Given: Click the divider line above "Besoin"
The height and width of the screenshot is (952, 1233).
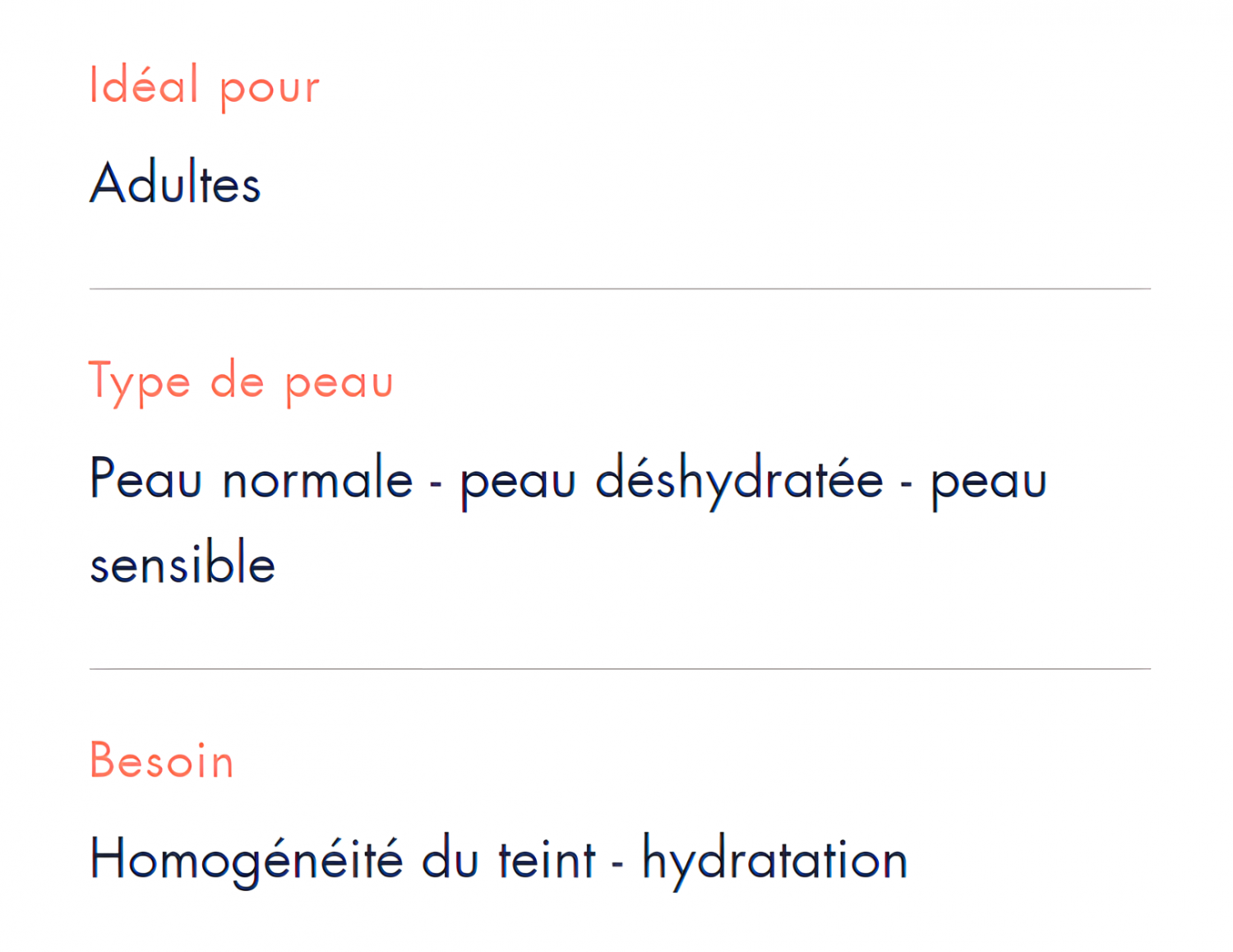Looking at the screenshot, I should coord(620,669).
